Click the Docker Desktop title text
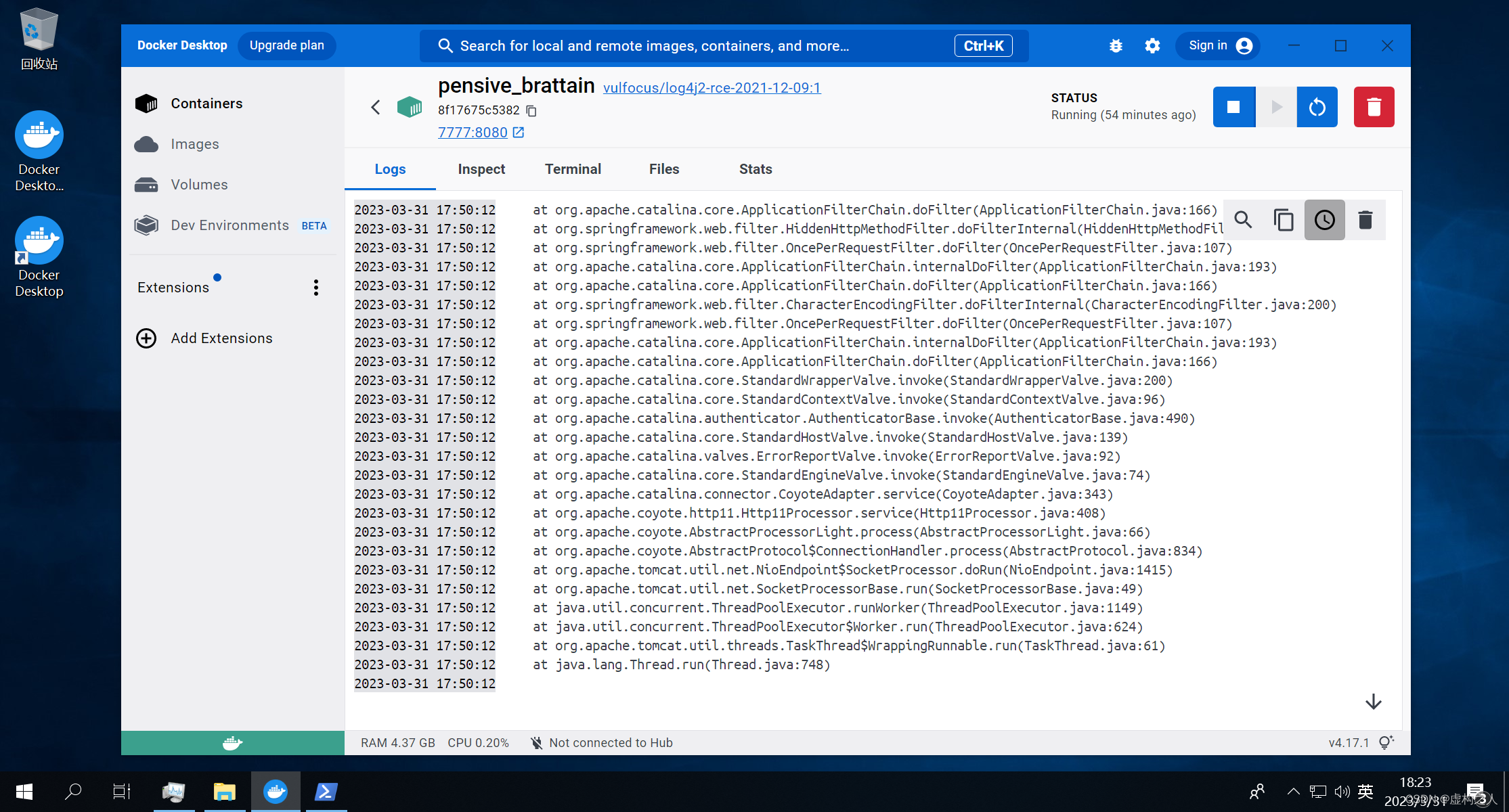The height and width of the screenshot is (812, 1509). 182,45
